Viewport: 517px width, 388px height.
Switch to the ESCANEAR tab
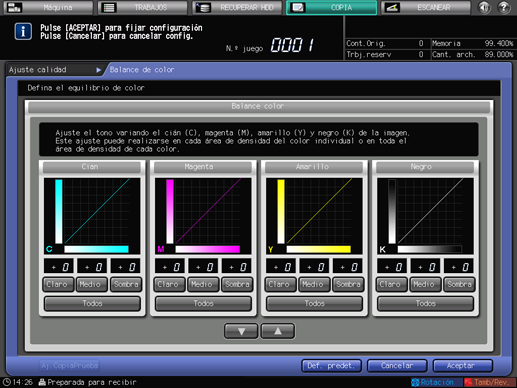(426, 7)
